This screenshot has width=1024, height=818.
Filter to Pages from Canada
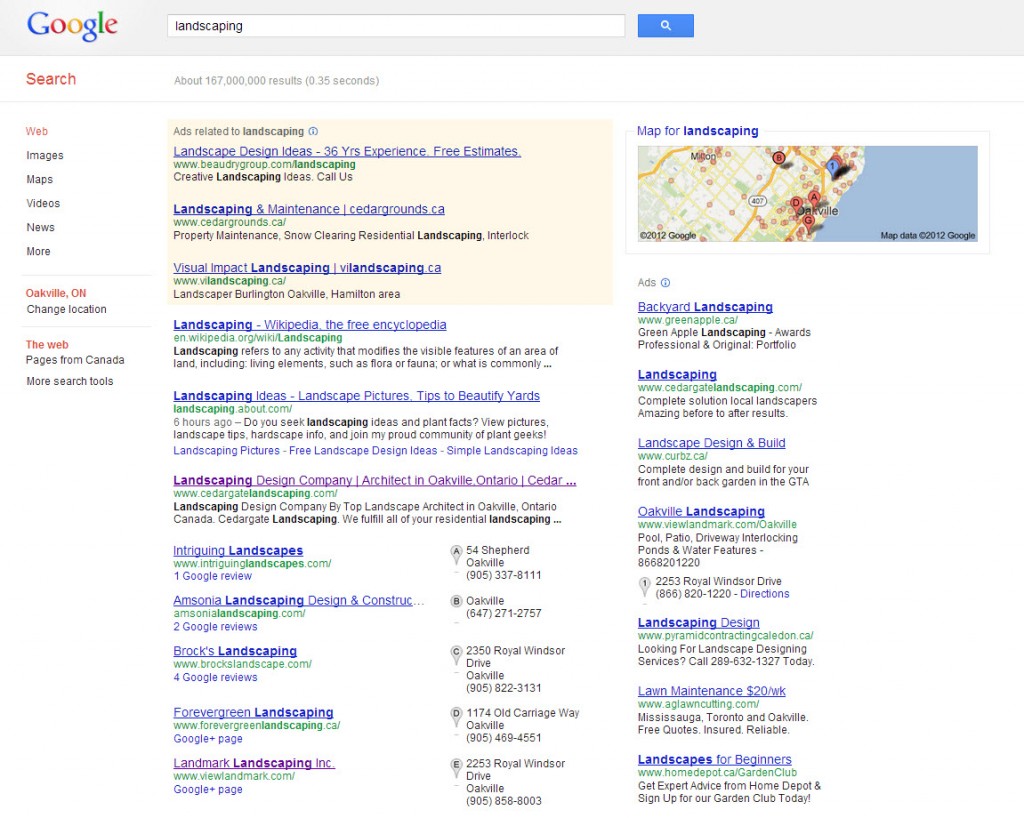[x=75, y=360]
